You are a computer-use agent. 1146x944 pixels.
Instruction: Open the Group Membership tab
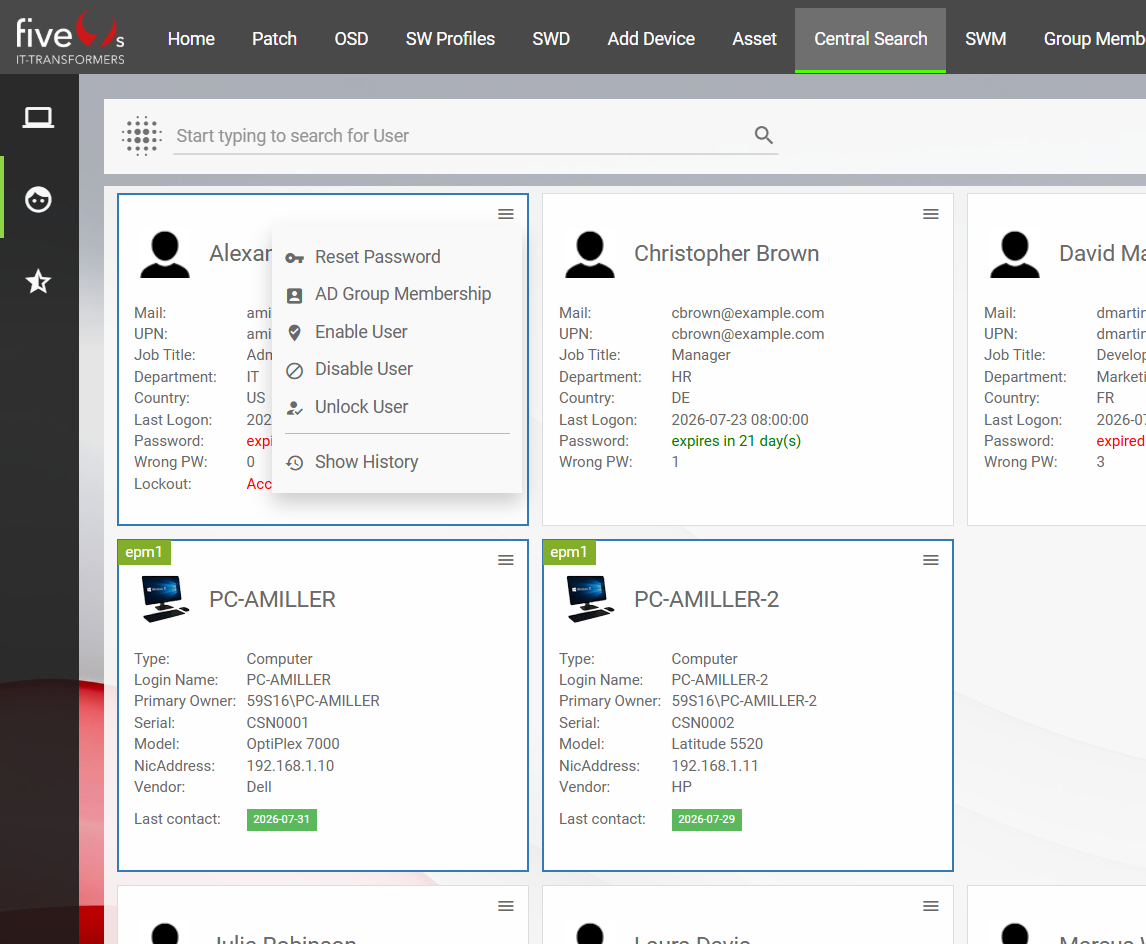1094,39
